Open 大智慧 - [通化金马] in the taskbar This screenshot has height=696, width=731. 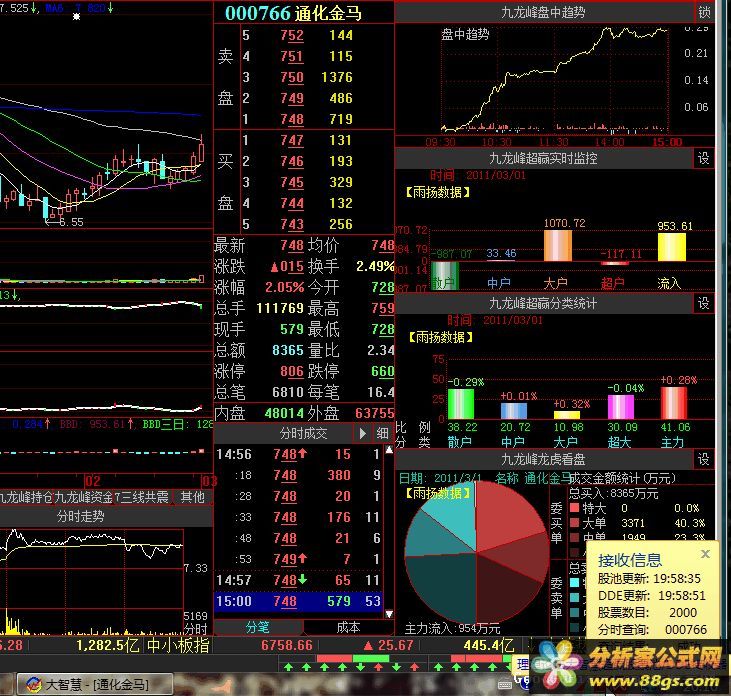click(x=96, y=684)
